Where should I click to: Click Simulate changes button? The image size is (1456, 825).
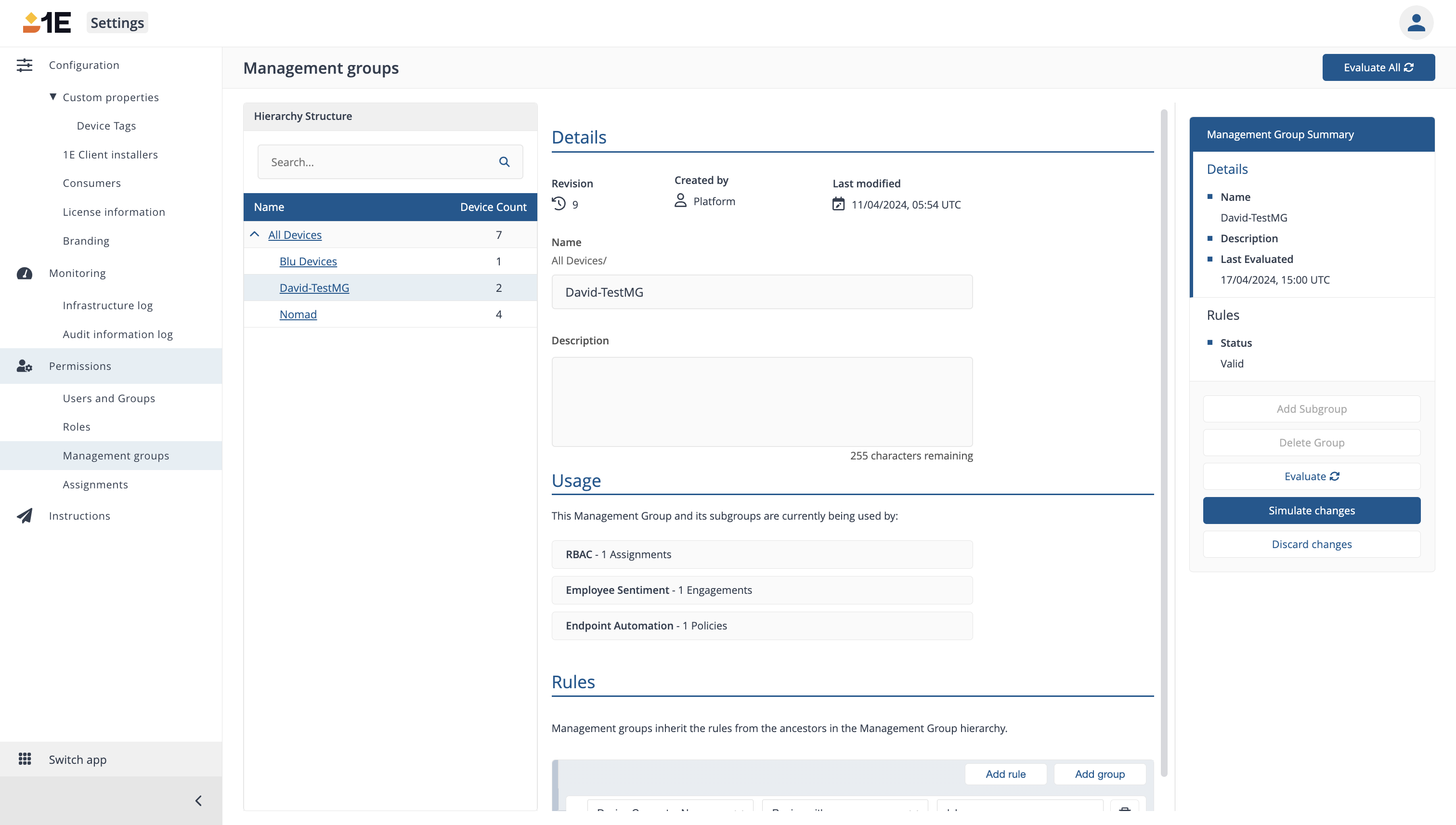click(1311, 511)
